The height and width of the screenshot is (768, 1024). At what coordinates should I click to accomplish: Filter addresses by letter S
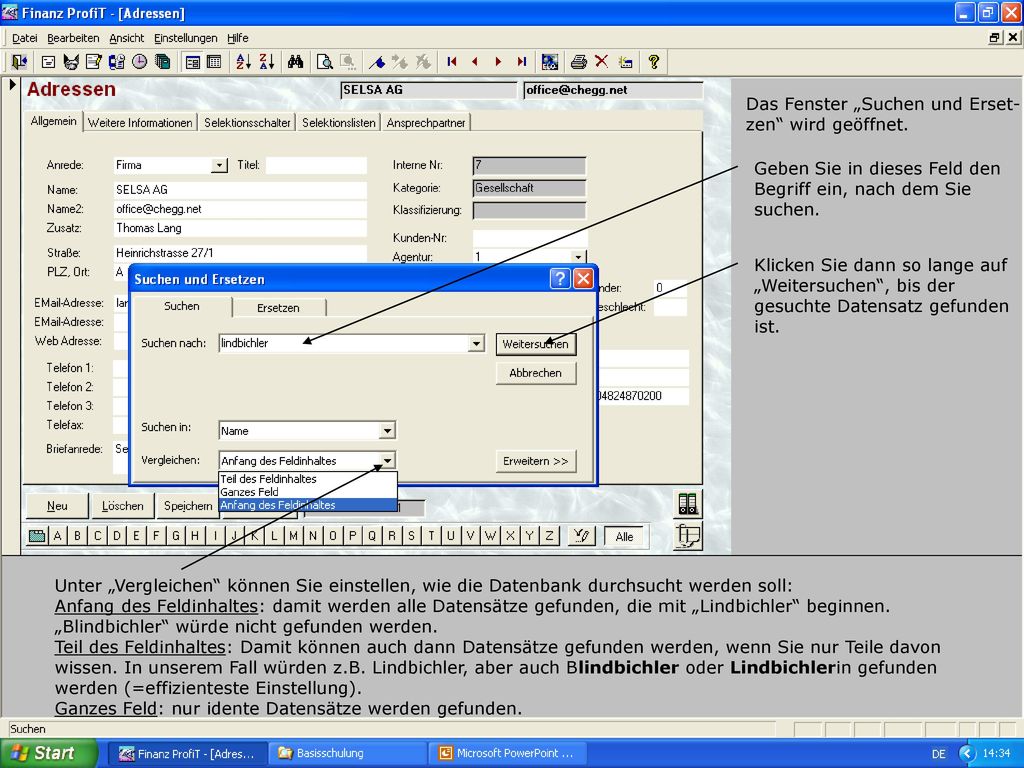pos(411,536)
